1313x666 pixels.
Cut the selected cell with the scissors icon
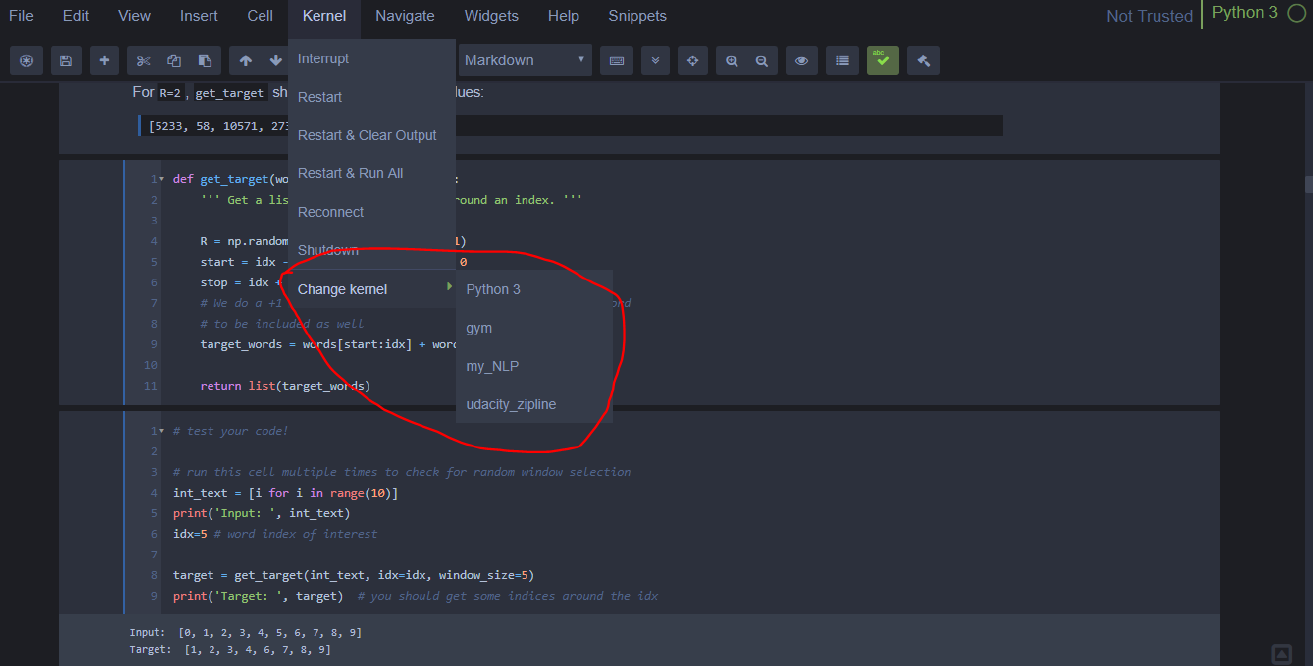[143, 60]
